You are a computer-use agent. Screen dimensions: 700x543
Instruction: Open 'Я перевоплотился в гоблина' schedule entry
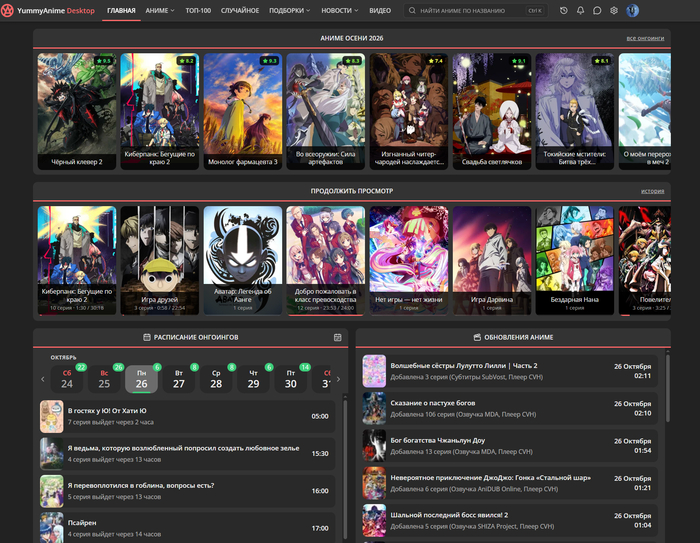pos(187,491)
